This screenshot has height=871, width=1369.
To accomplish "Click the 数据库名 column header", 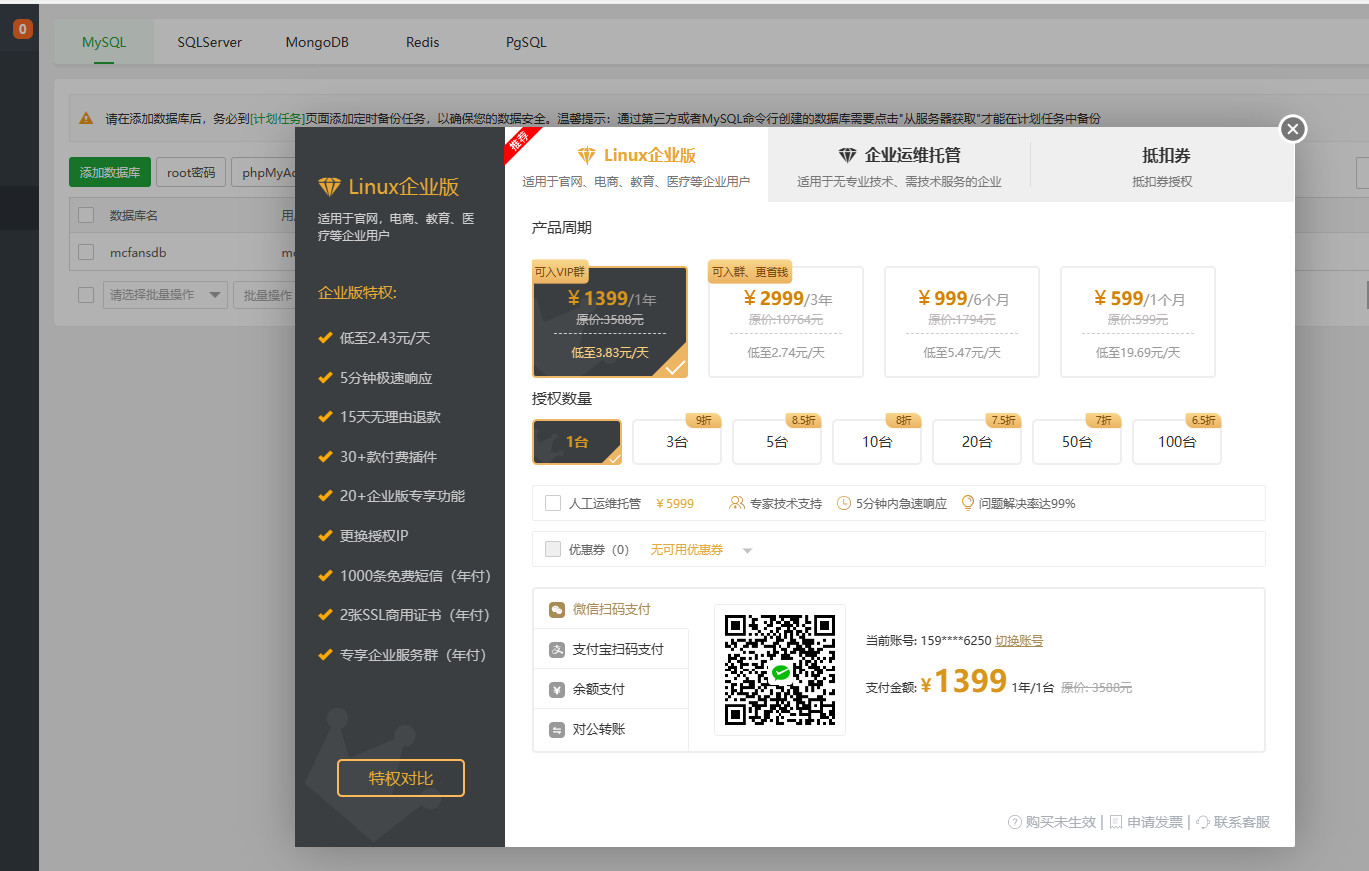I will (134, 215).
